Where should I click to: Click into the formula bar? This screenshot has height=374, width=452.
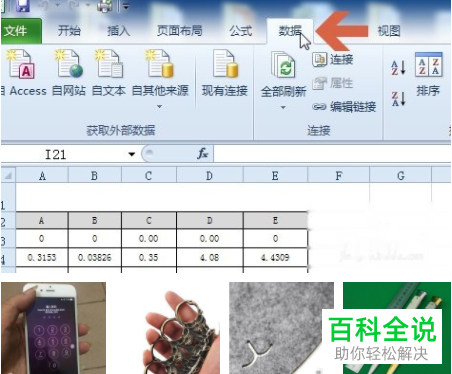[x=332, y=154]
